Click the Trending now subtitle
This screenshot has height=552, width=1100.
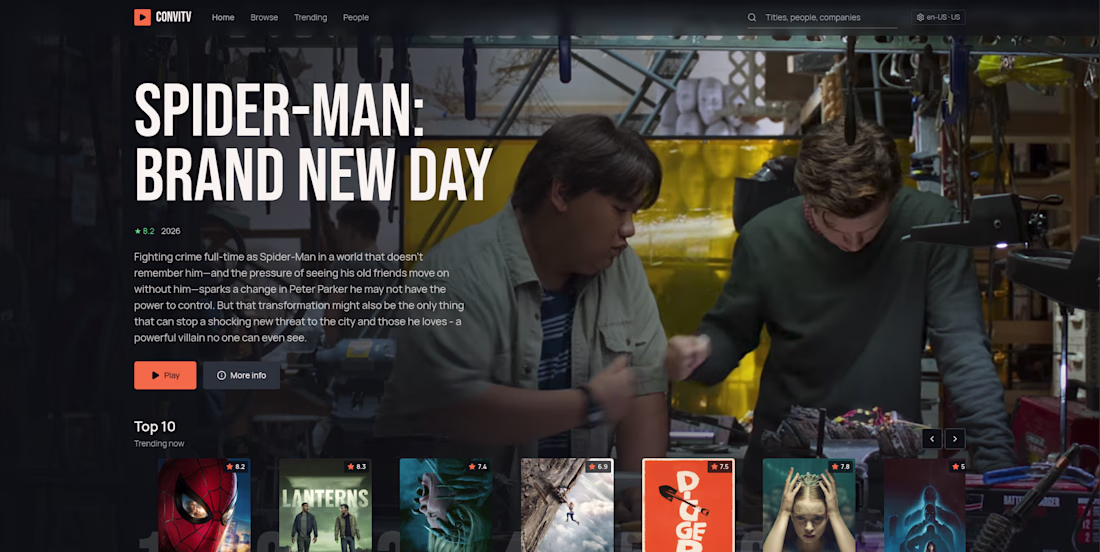(x=159, y=443)
